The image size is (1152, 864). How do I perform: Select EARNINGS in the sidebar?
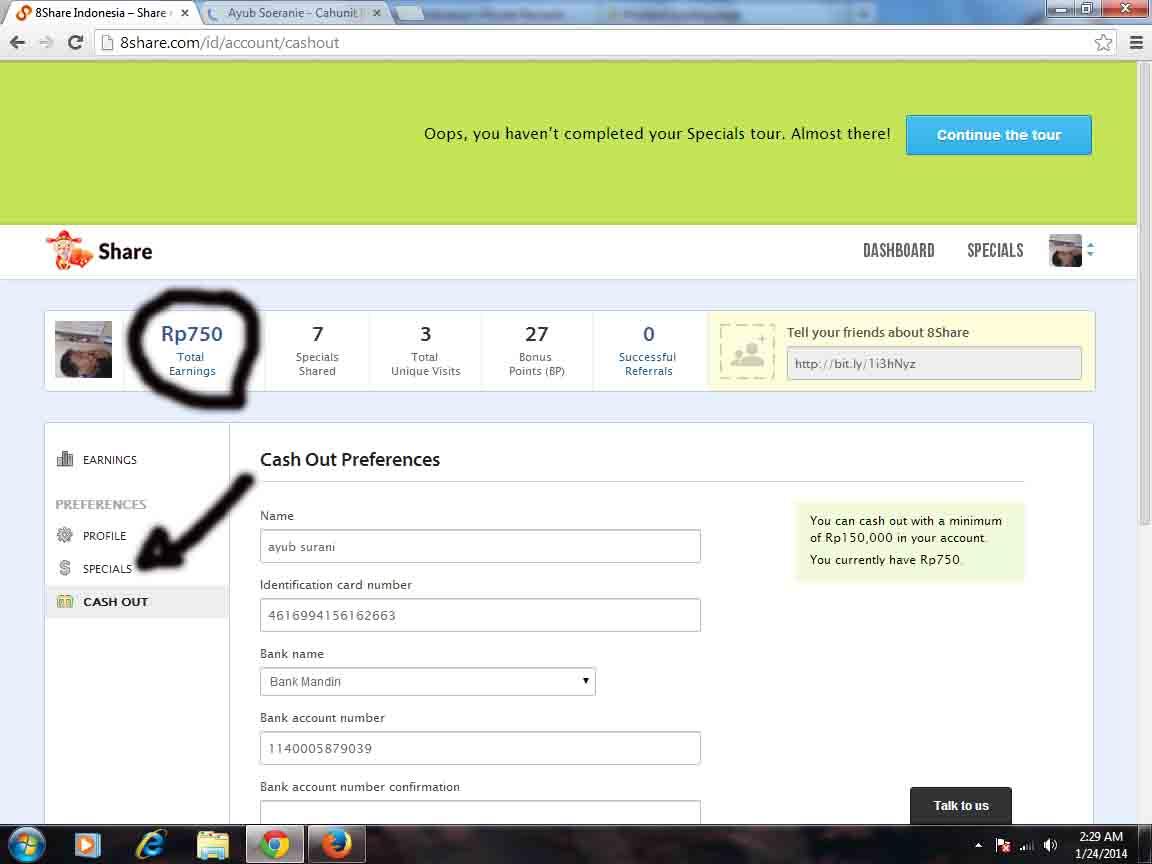(109, 460)
